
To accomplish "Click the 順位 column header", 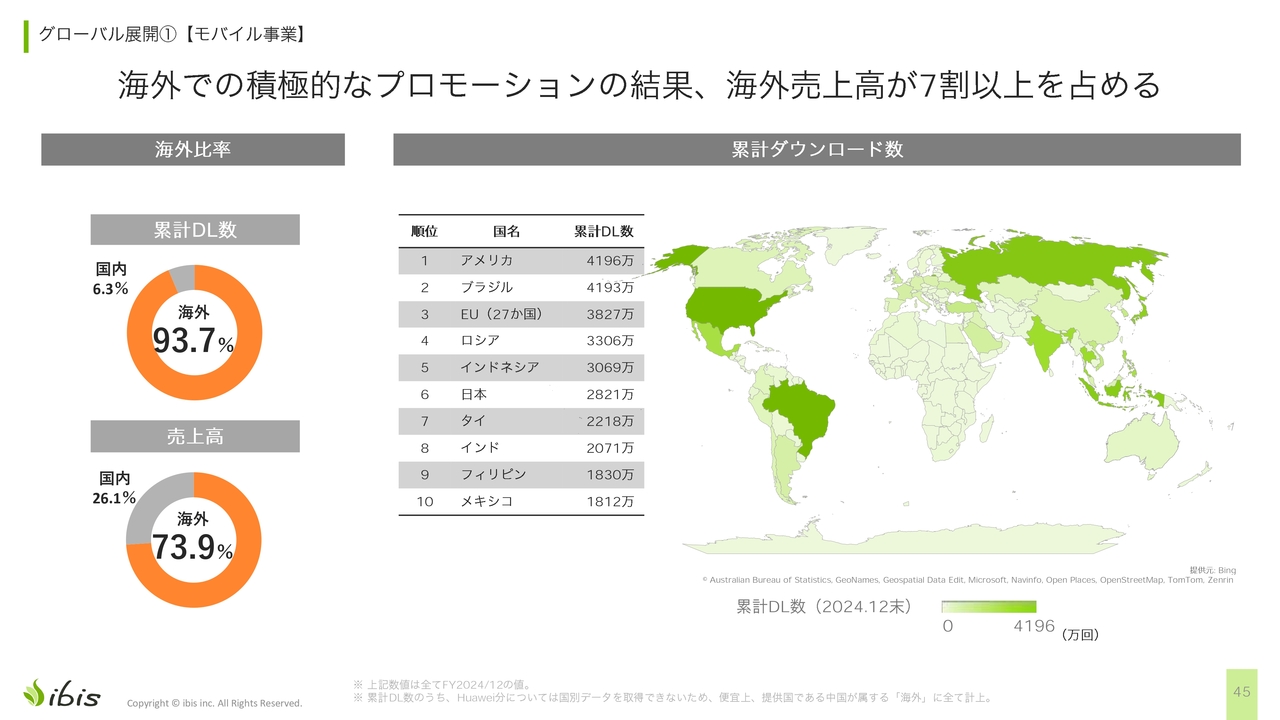I will tap(424, 231).
